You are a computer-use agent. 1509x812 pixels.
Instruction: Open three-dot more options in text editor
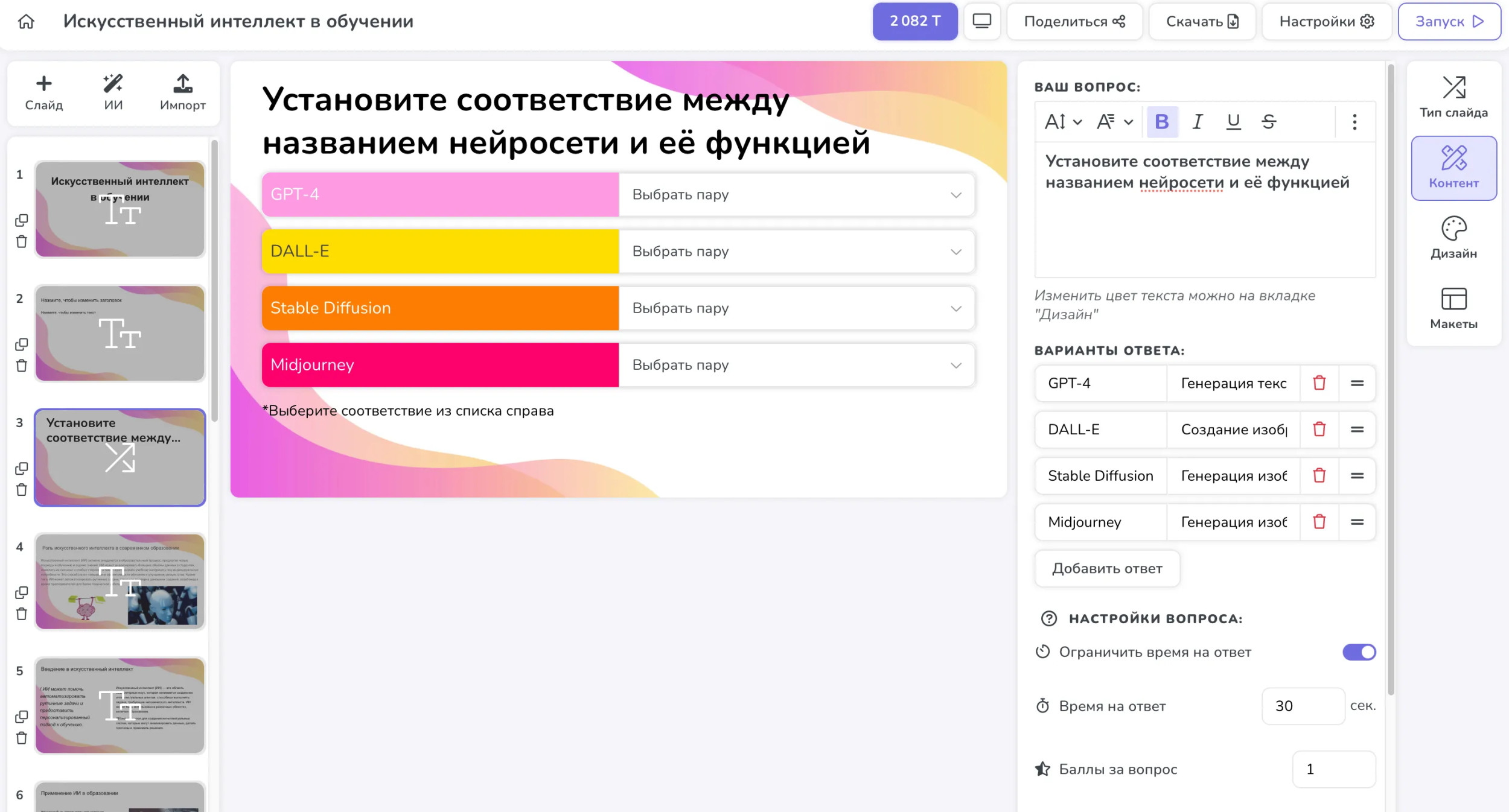tap(1354, 122)
